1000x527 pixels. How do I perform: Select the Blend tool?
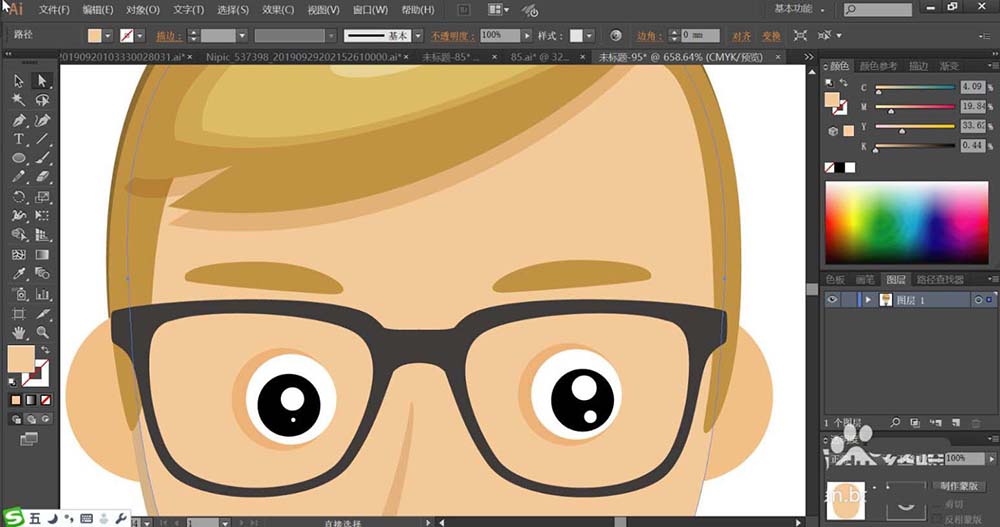pos(42,274)
